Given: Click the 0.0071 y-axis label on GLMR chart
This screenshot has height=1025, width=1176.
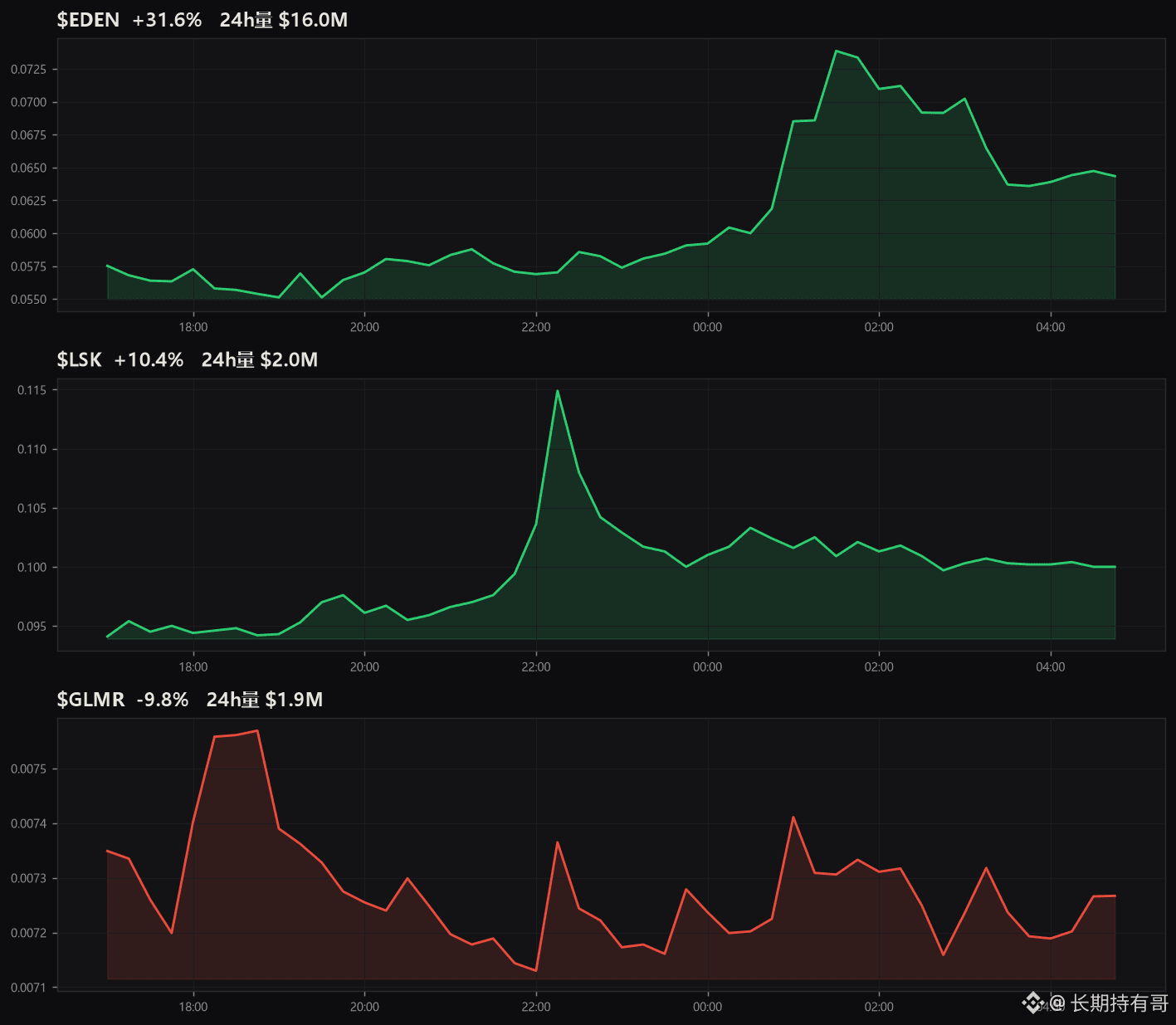Looking at the screenshot, I should click(x=28, y=988).
